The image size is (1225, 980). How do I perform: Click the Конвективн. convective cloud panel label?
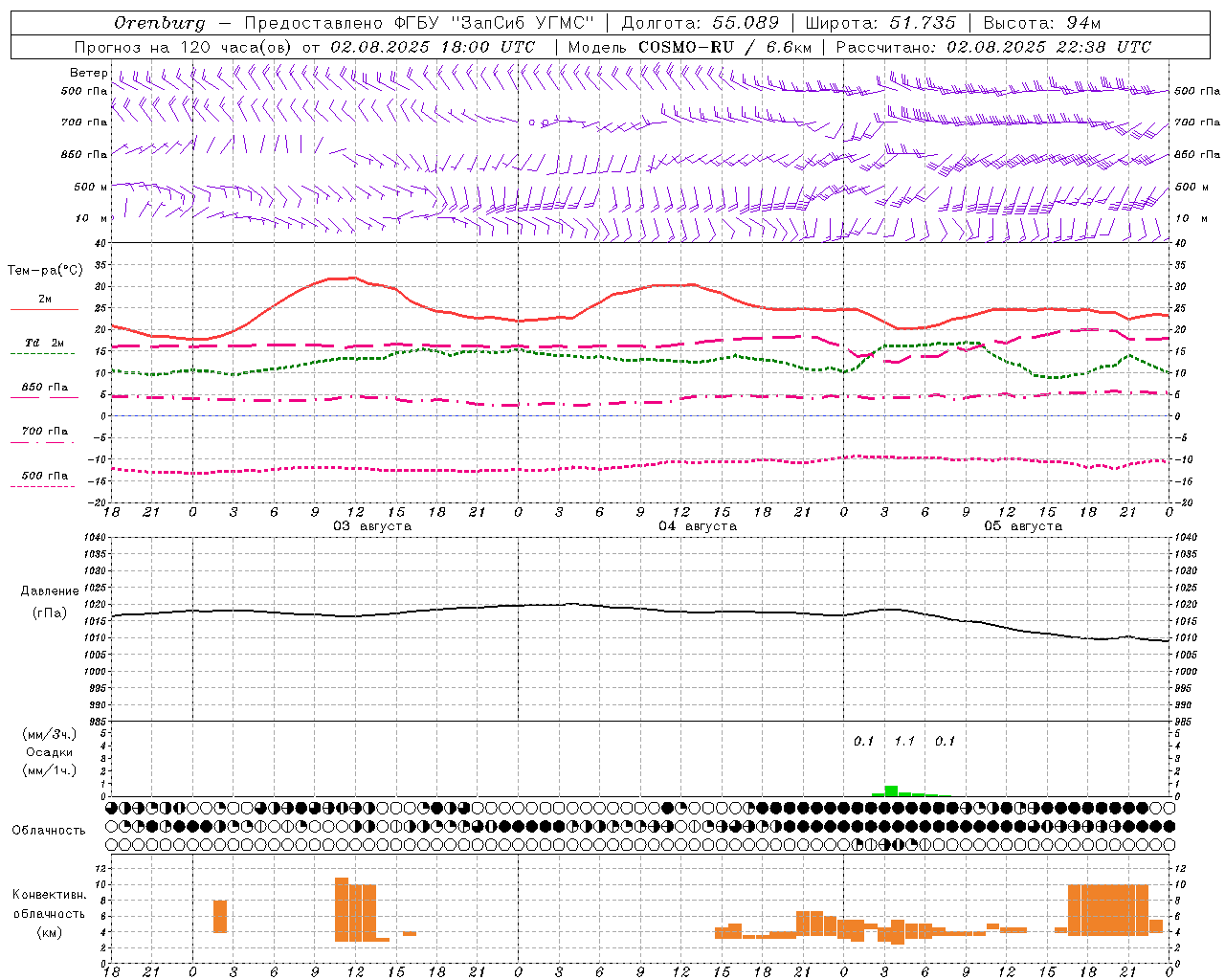coord(49,895)
